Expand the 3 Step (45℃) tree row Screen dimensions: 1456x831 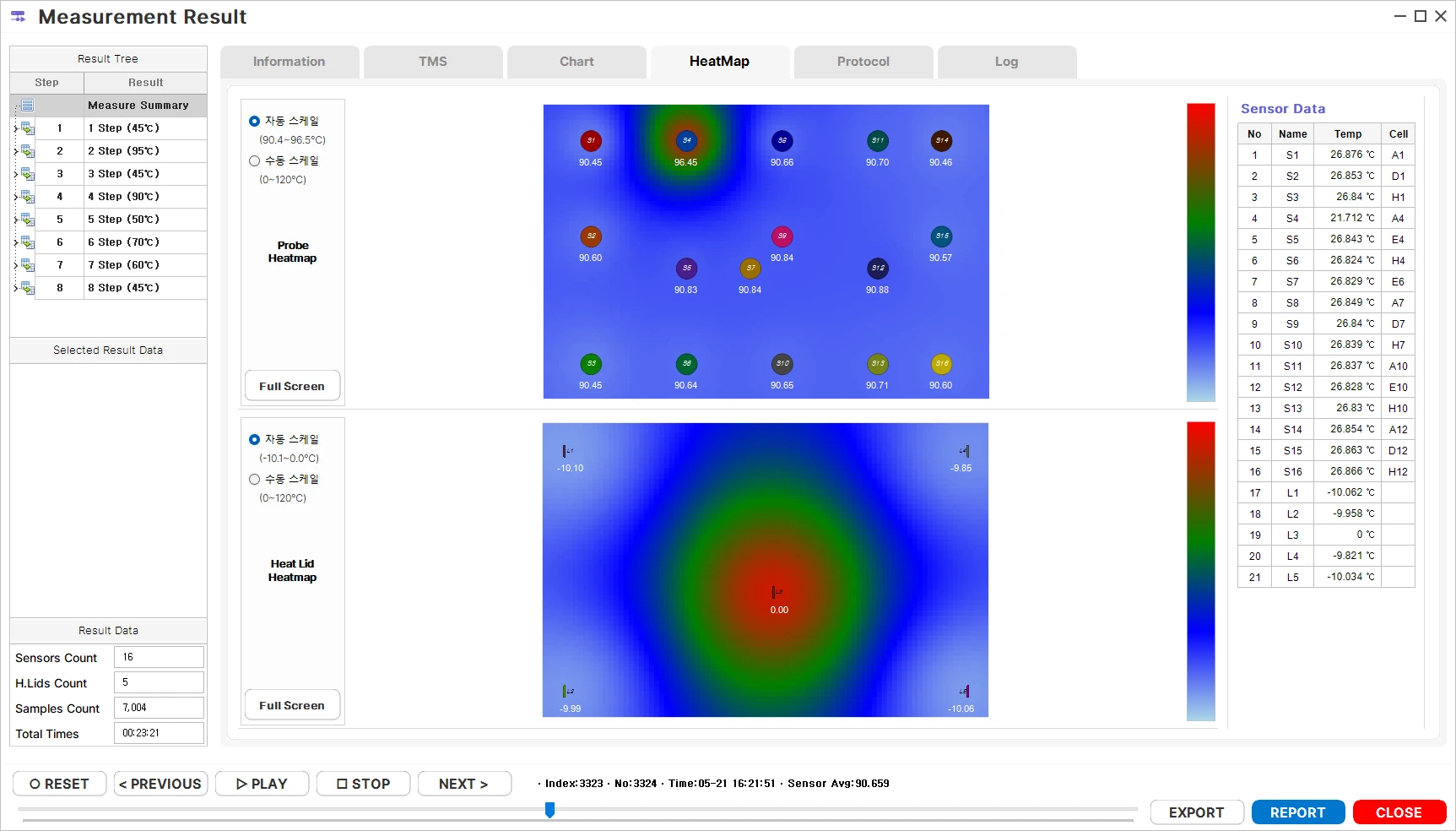click(x=15, y=174)
